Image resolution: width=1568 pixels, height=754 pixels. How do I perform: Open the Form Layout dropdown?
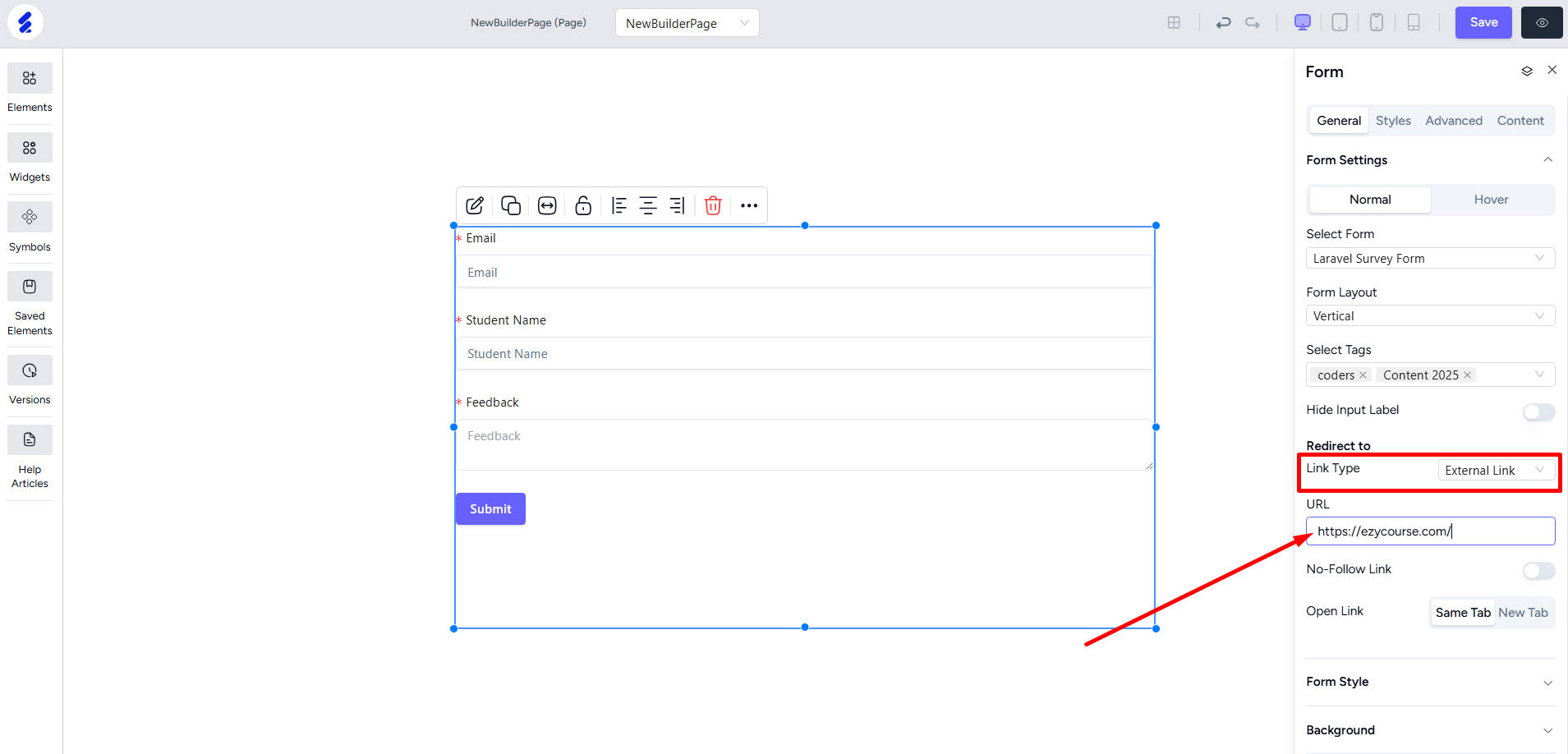(x=1430, y=315)
